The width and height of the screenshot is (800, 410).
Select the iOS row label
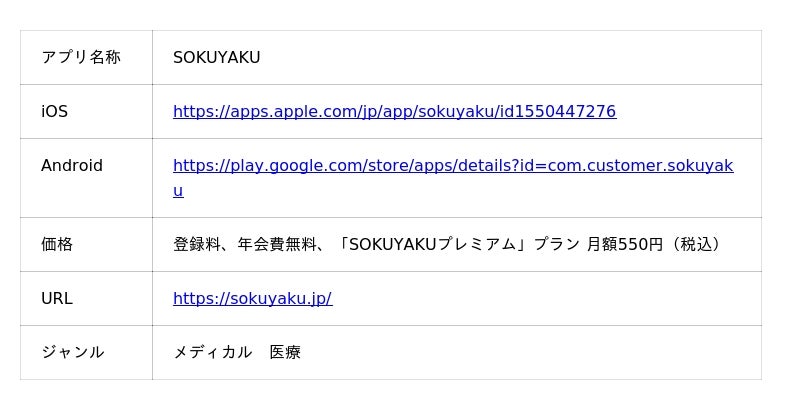point(55,112)
